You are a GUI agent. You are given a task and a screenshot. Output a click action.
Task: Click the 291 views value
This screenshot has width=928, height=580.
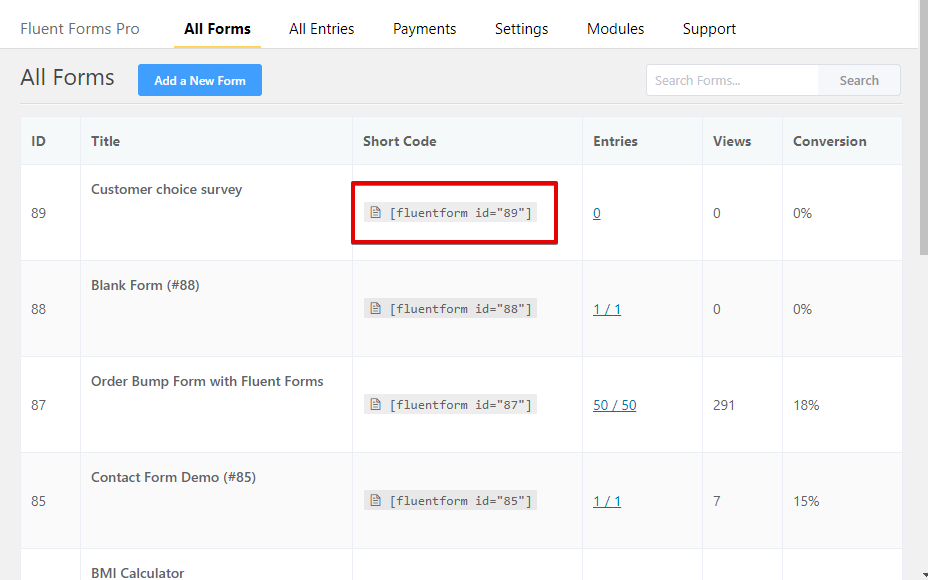[724, 405]
